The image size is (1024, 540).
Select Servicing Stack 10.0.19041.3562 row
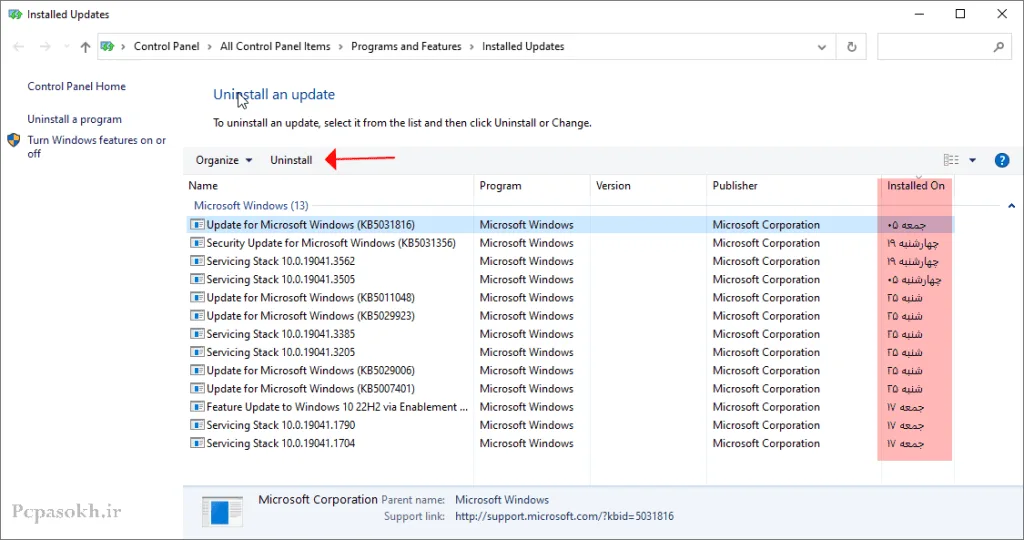click(569, 261)
